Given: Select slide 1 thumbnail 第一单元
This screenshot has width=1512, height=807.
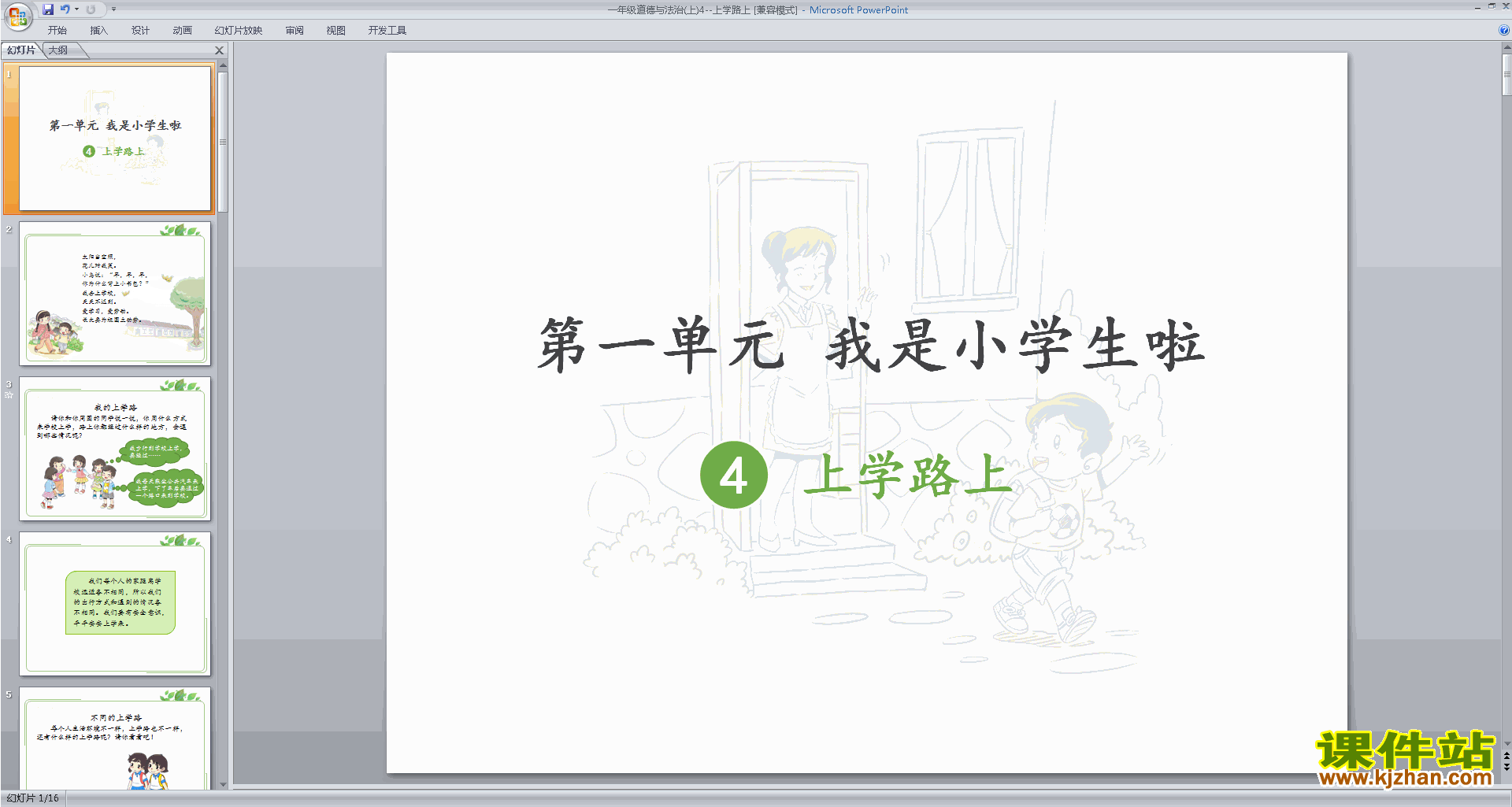Looking at the screenshot, I should pos(115,138).
